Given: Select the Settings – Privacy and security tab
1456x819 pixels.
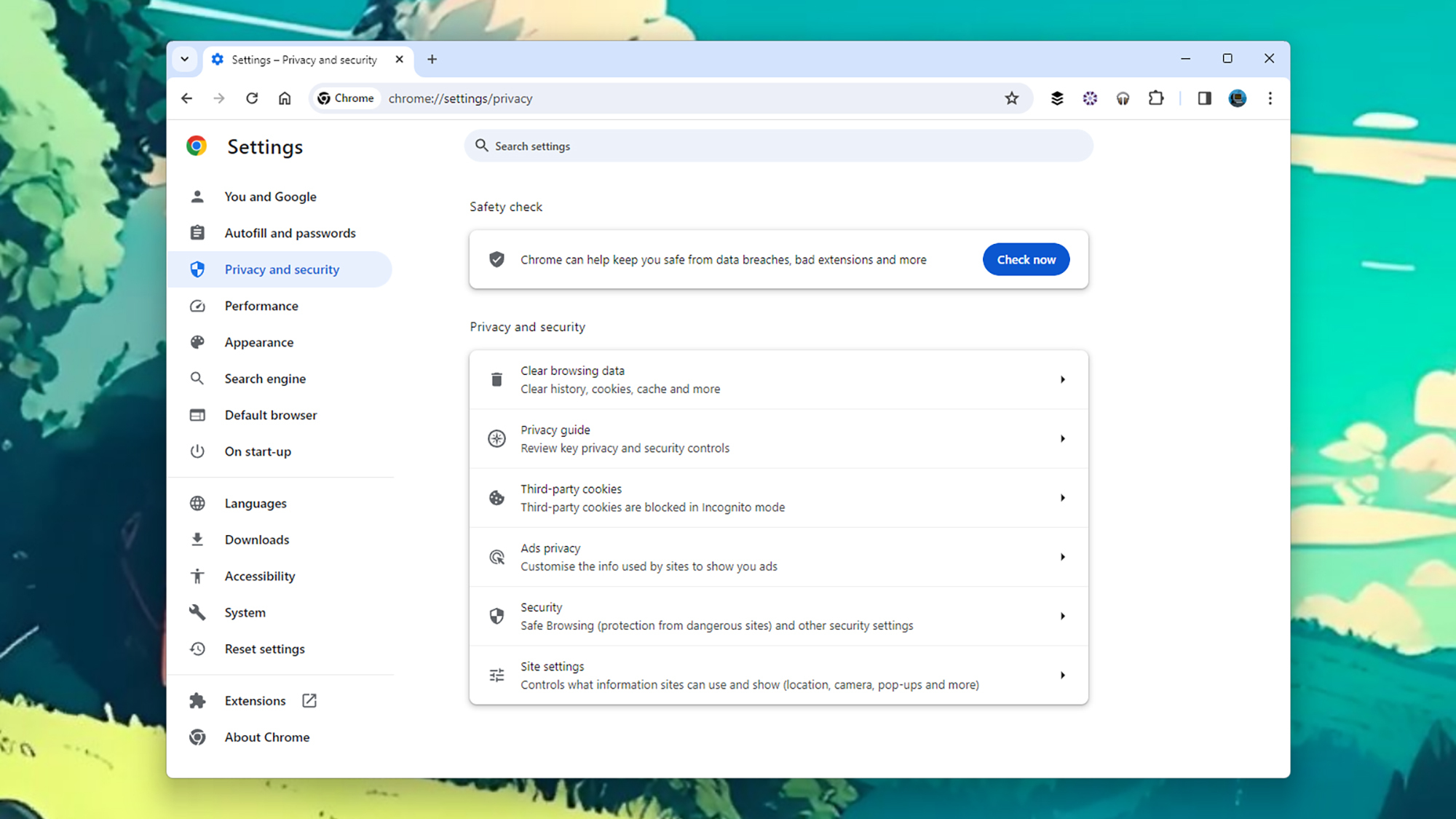Looking at the screenshot, I should 309,60.
